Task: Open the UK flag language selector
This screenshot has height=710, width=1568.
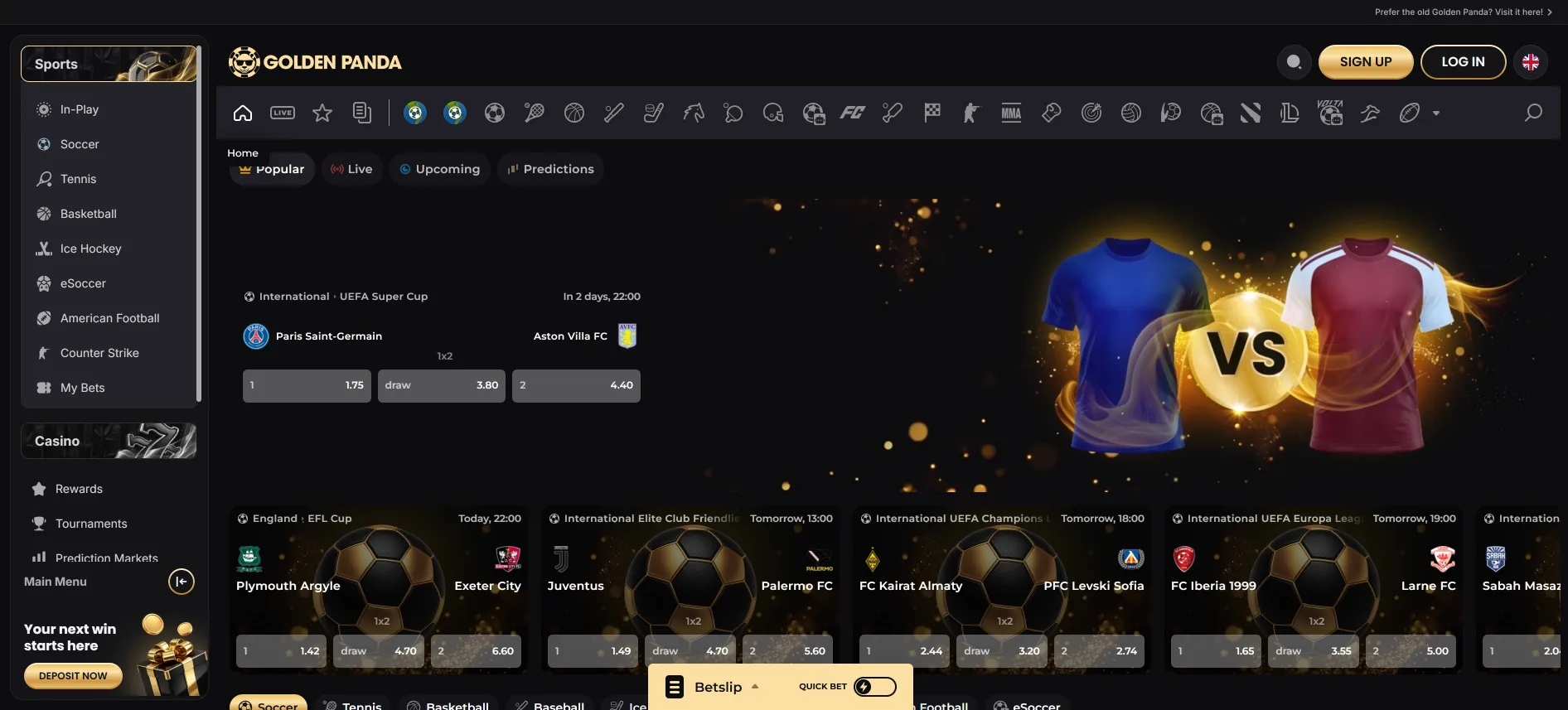Action: tap(1531, 62)
